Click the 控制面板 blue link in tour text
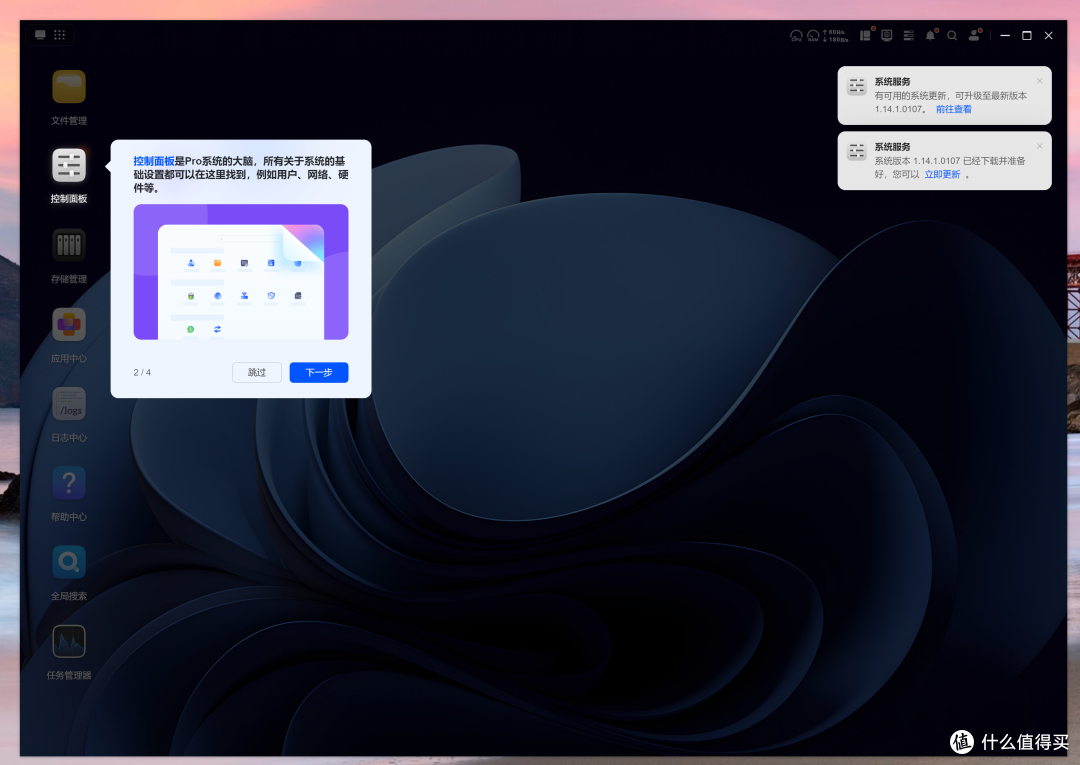The image size is (1080, 765). coord(154,161)
